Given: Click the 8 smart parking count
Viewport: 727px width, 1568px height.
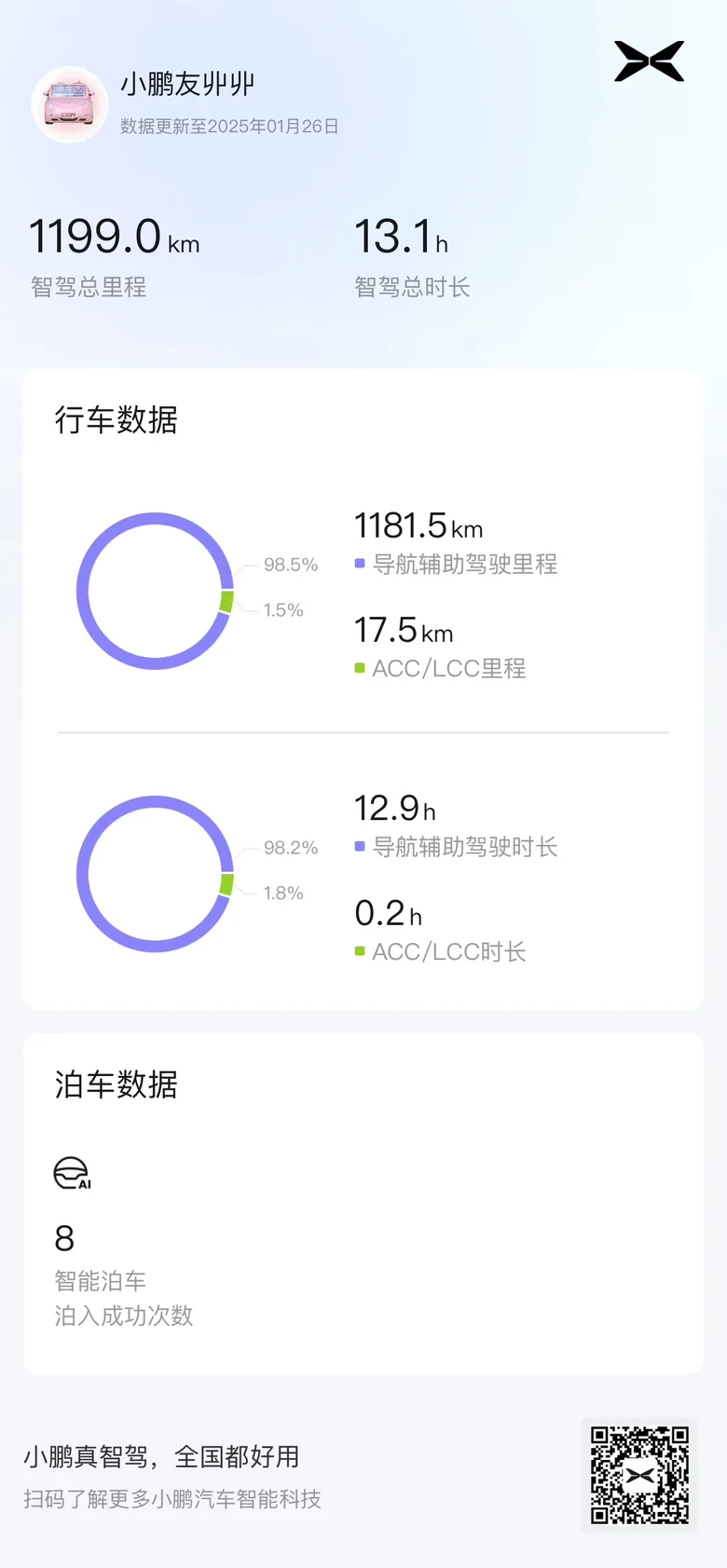Looking at the screenshot, I should 64,1238.
